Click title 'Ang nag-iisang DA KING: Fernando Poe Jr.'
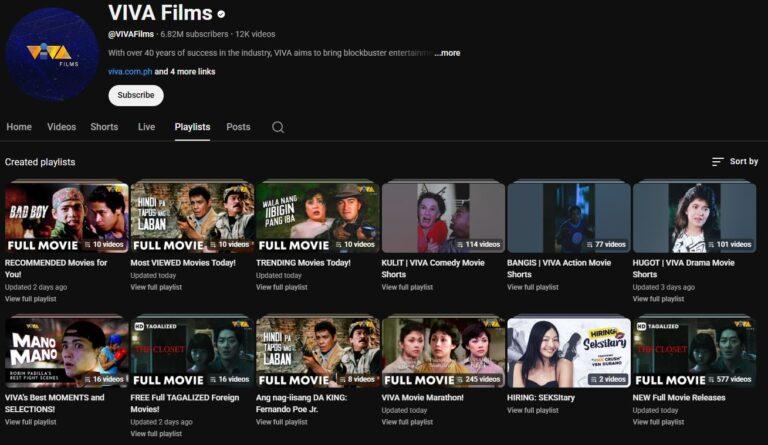This screenshot has height=445, width=768. click(302, 403)
